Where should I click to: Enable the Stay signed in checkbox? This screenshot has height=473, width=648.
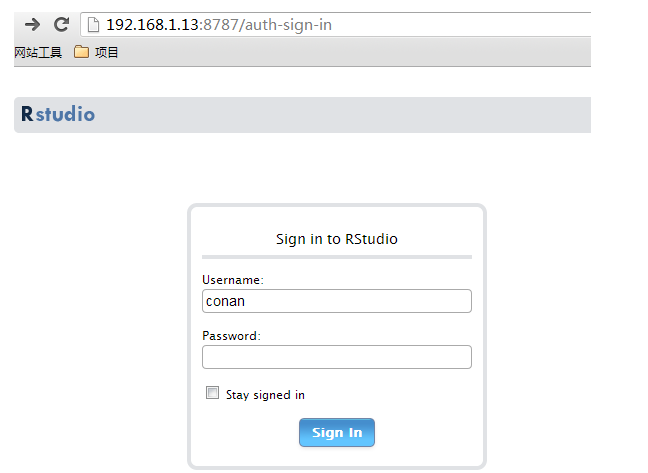point(212,392)
